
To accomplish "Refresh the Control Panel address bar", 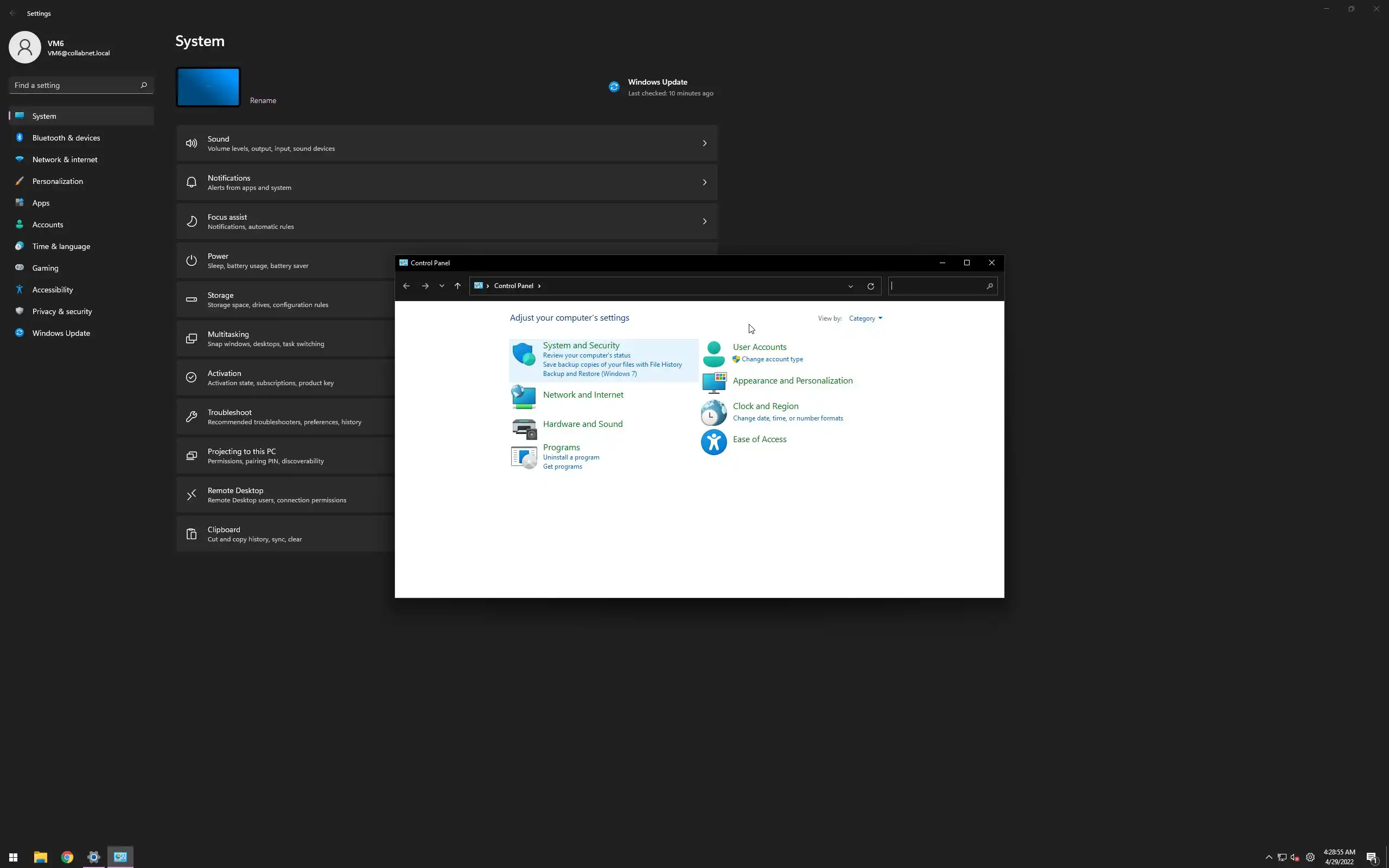I will (870, 286).
